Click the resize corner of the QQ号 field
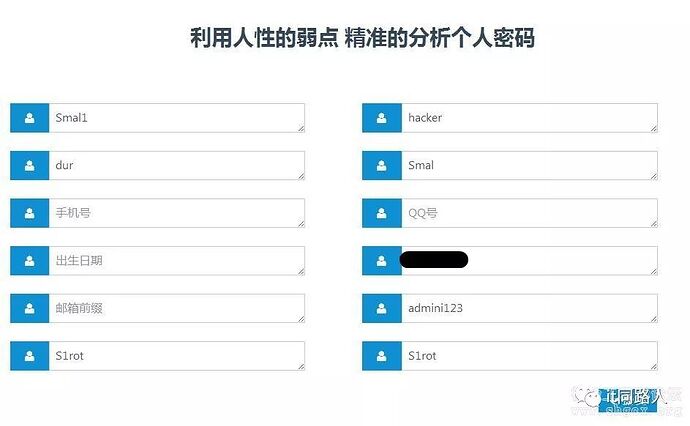 click(652, 222)
